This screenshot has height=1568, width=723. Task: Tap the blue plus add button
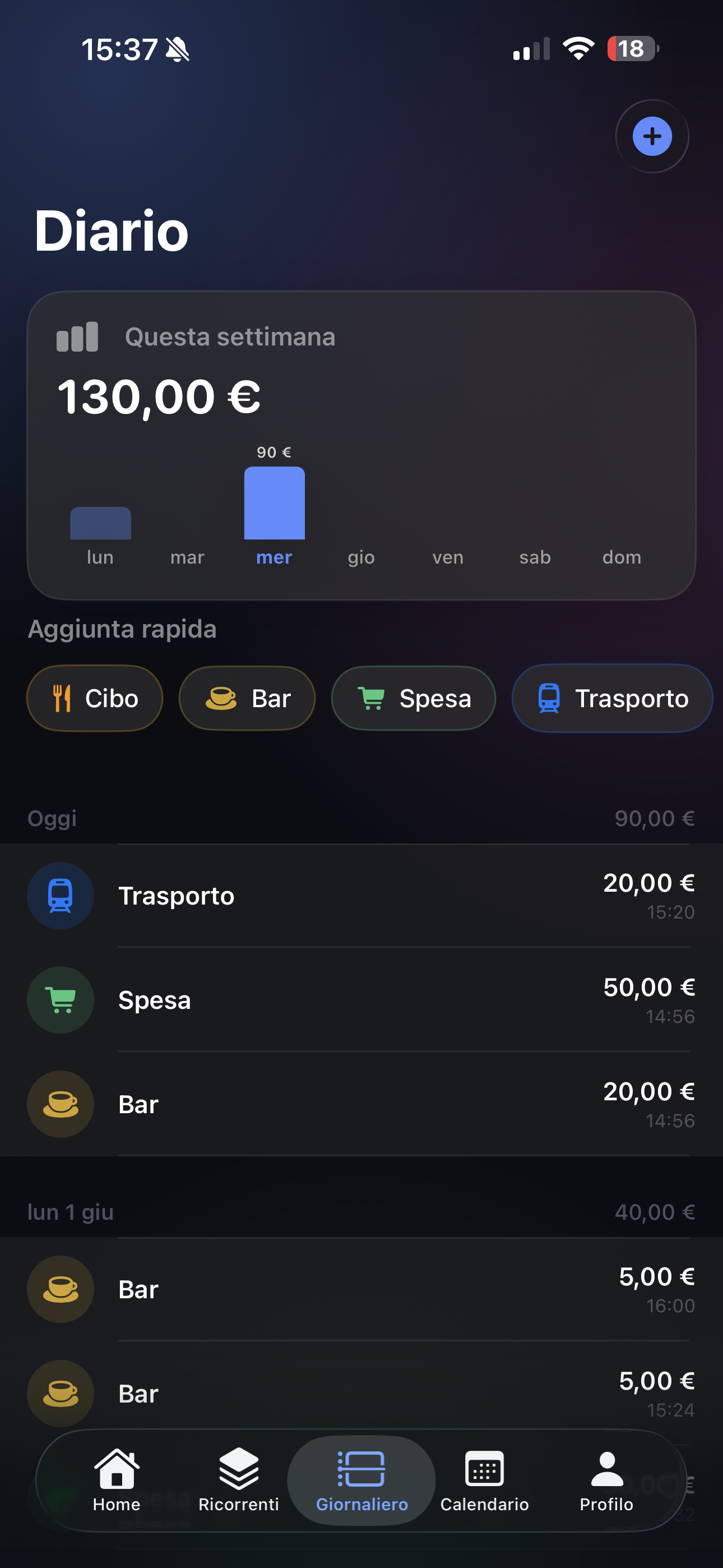(652, 136)
